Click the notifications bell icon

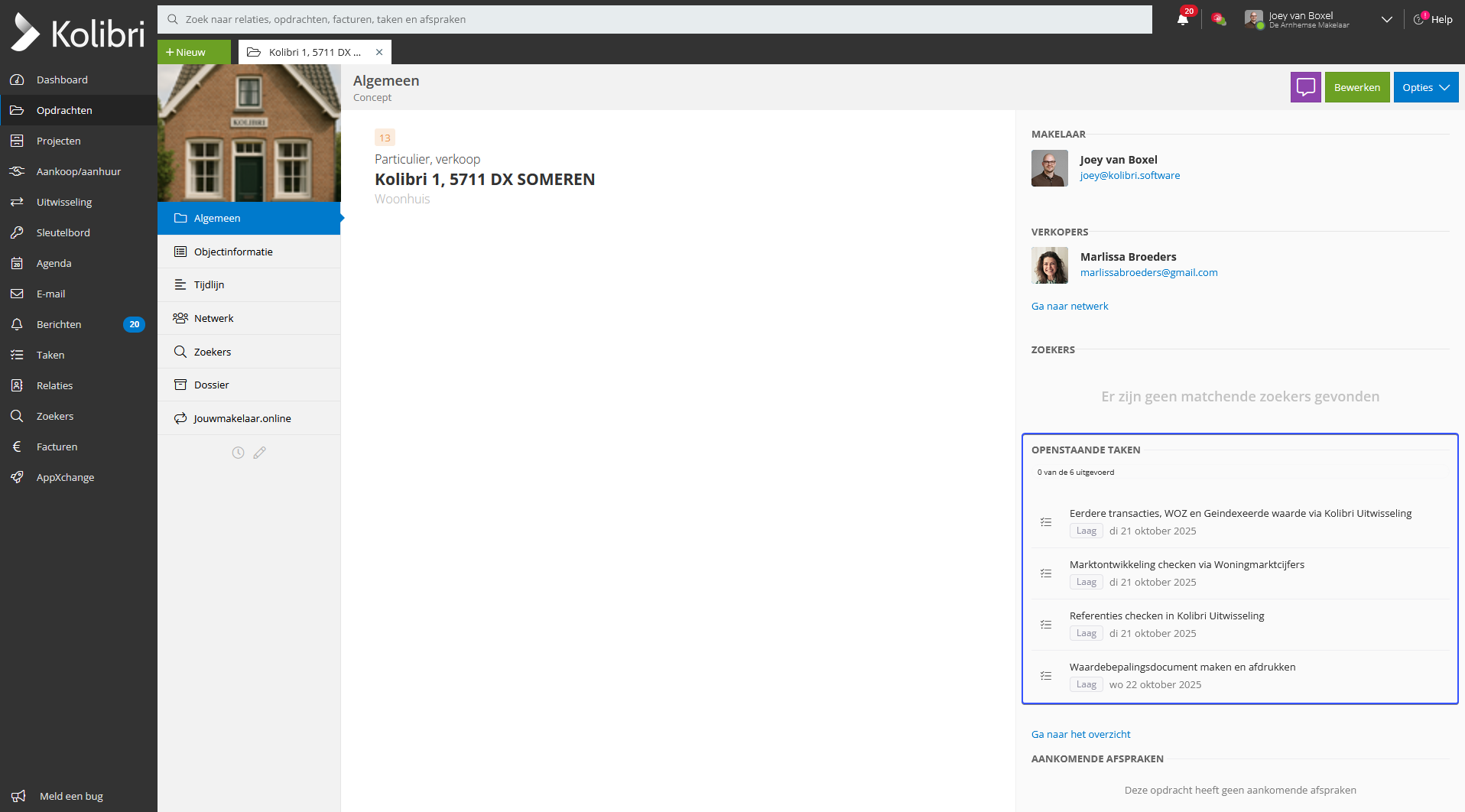coord(1183,20)
